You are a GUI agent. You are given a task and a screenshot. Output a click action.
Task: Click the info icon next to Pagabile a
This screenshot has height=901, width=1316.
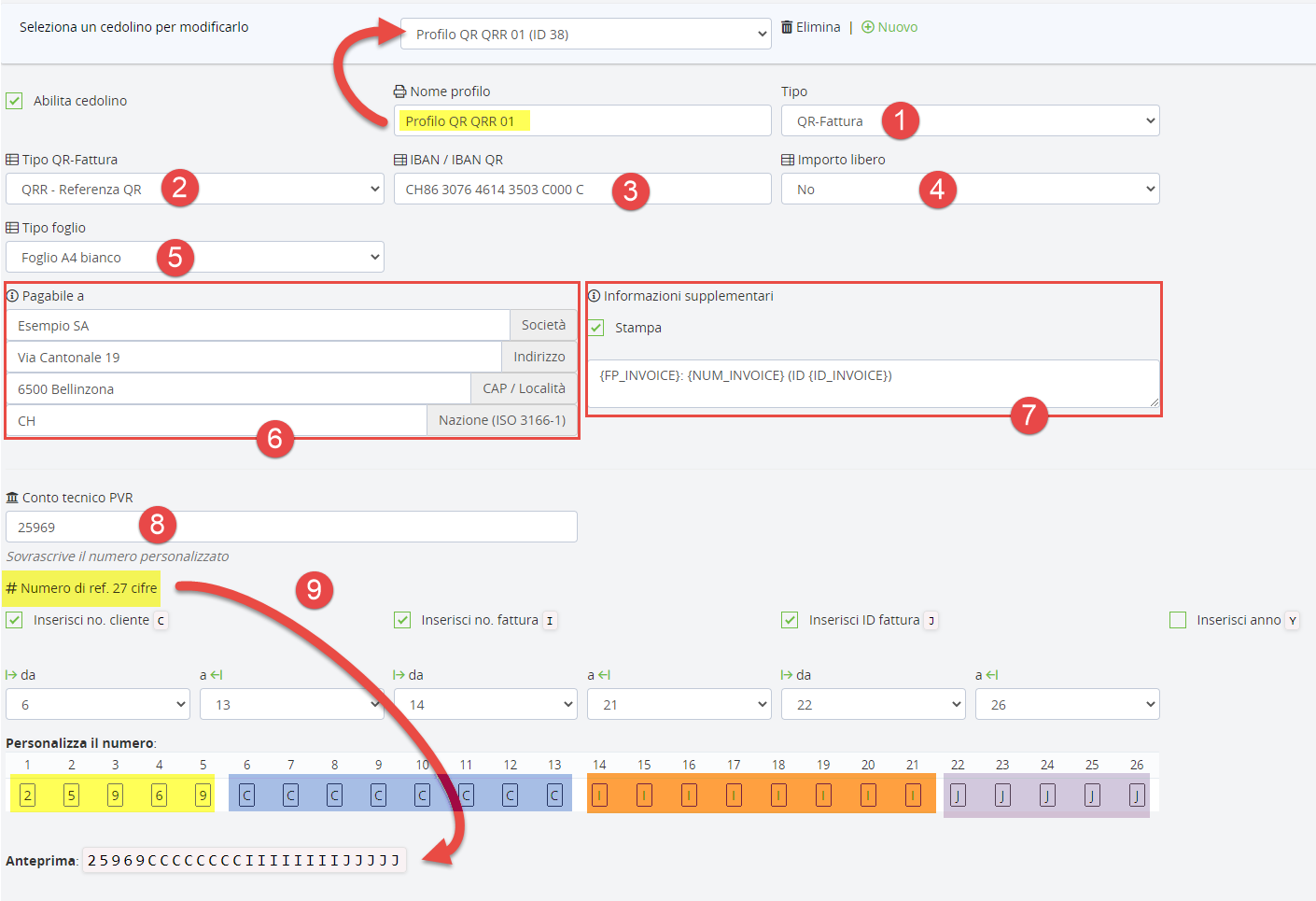[12, 296]
